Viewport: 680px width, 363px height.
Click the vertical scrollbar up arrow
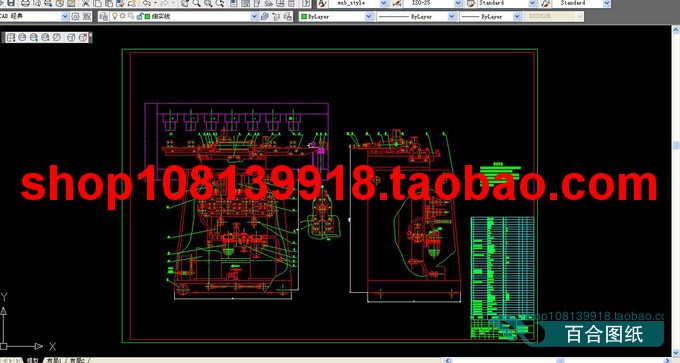676,29
